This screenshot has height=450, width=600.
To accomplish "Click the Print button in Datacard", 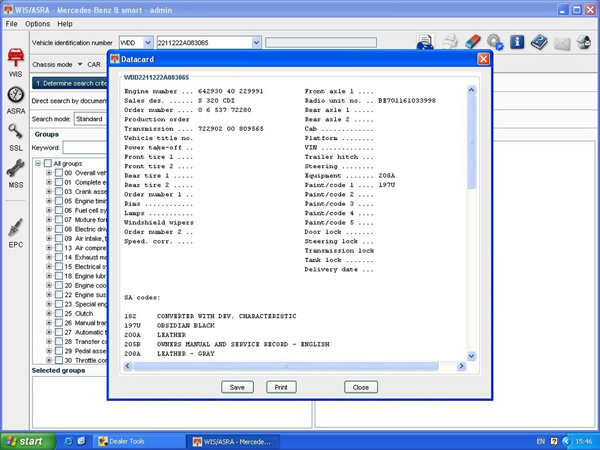I will pyautogui.click(x=281, y=387).
